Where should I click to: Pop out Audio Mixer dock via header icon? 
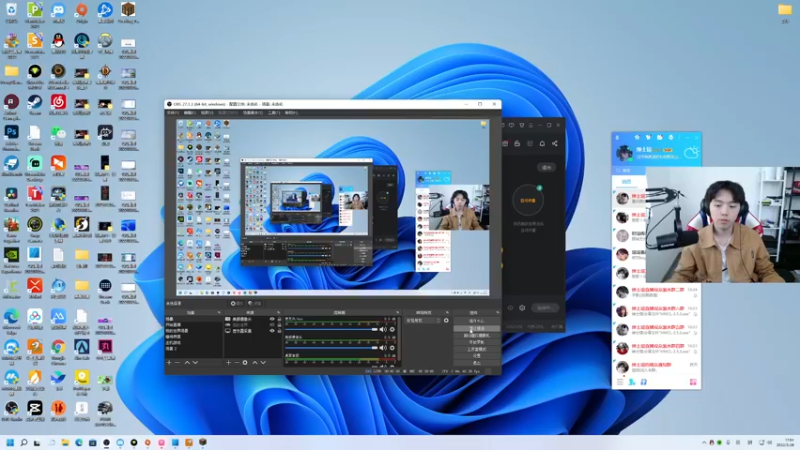point(397,312)
